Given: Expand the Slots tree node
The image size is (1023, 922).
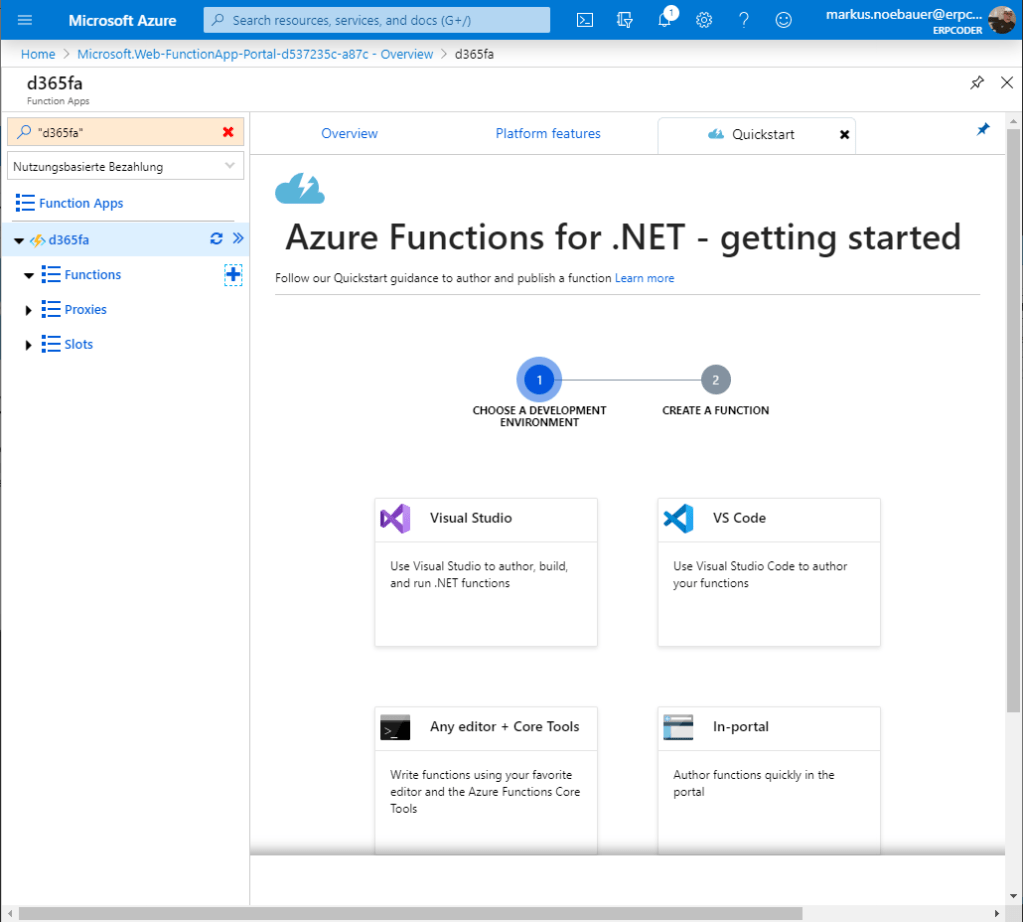Looking at the screenshot, I should pyautogui.click(x=30, y=344).
